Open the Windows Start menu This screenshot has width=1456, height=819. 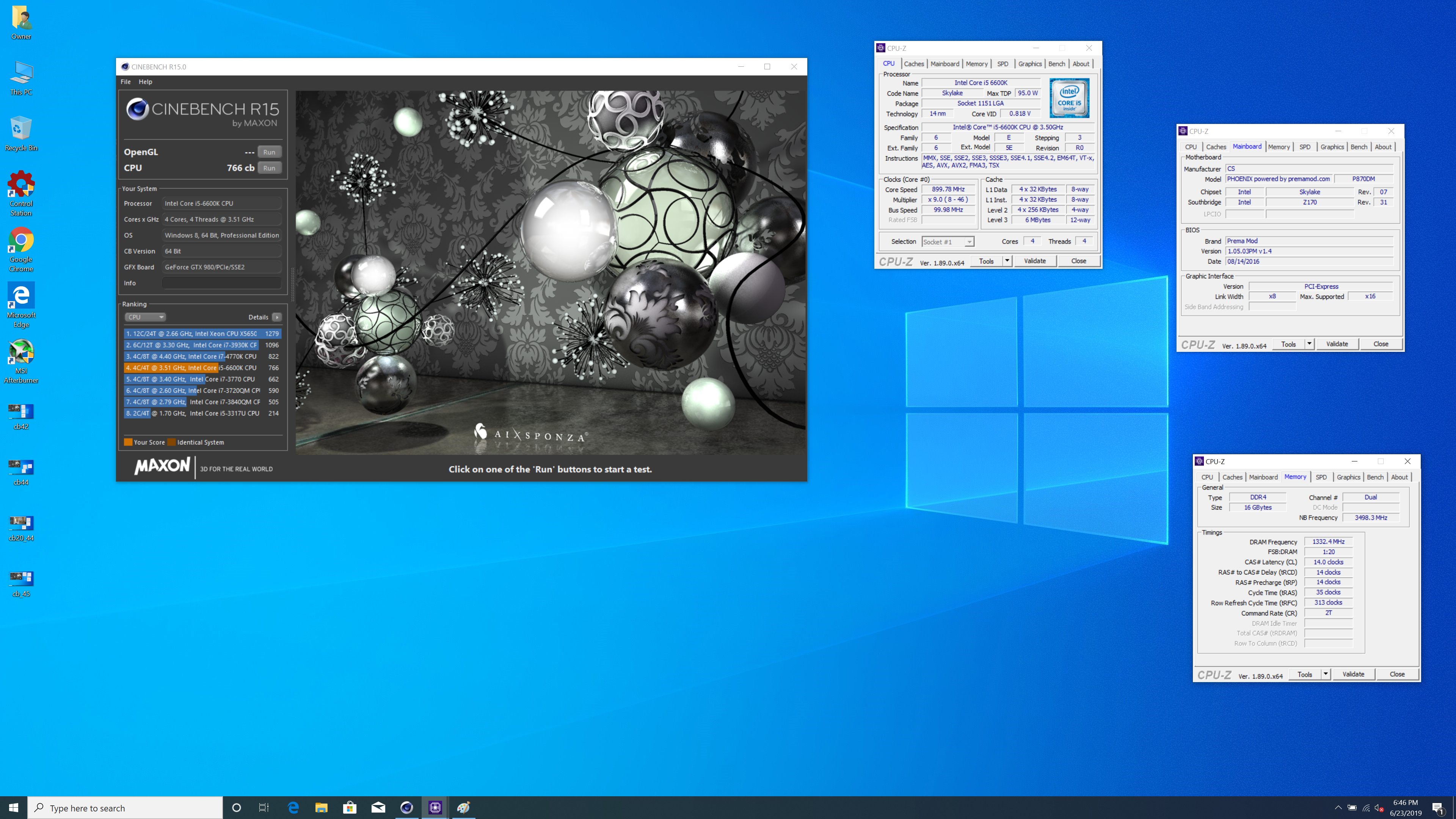pos(14,808)
